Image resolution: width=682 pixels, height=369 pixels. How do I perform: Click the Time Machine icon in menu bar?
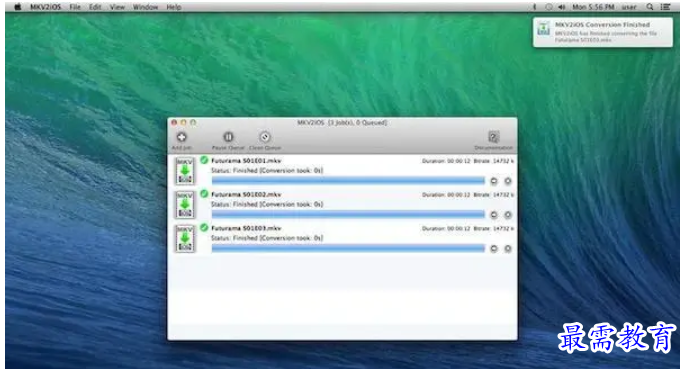(x=549, y=7)
